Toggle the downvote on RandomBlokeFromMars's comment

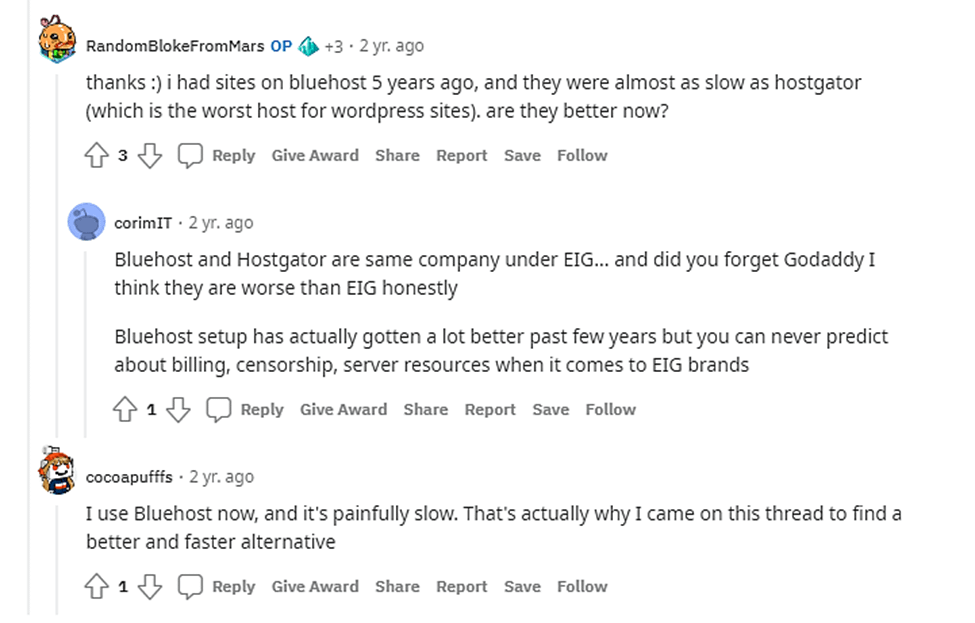(x=150, y=155)
